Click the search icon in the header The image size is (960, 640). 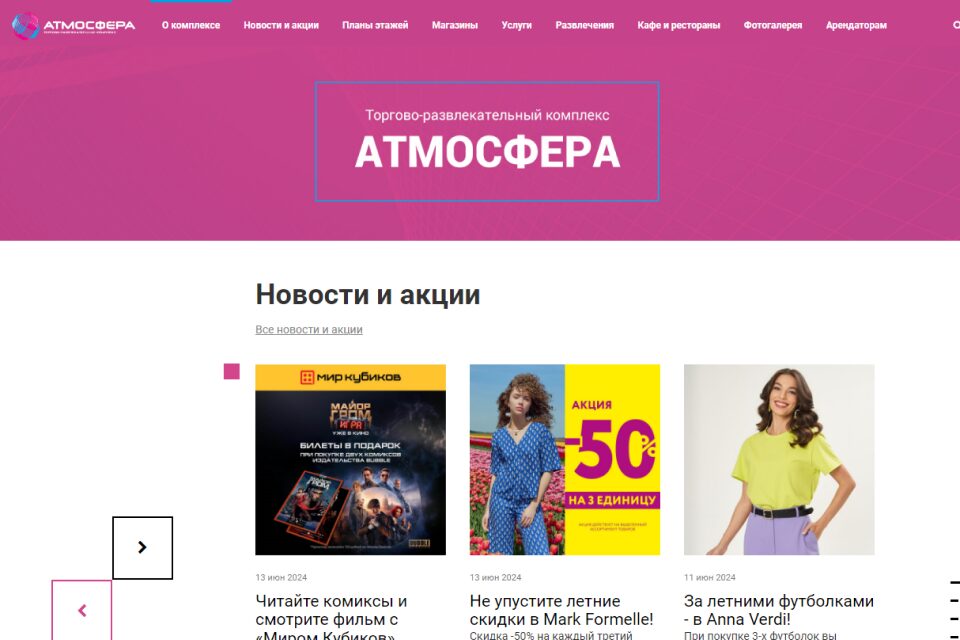(956, 25)
